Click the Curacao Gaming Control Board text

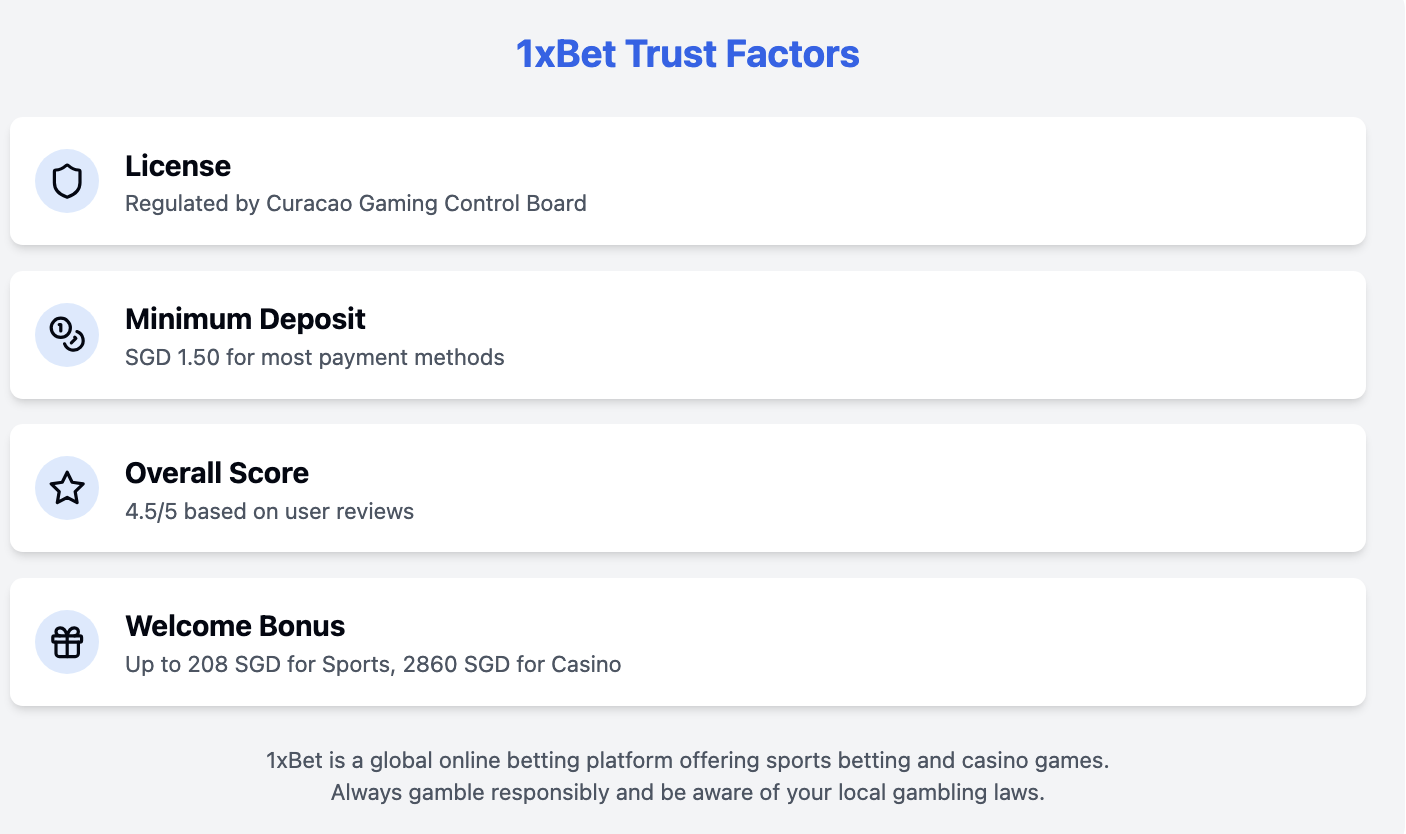[355, 203]
